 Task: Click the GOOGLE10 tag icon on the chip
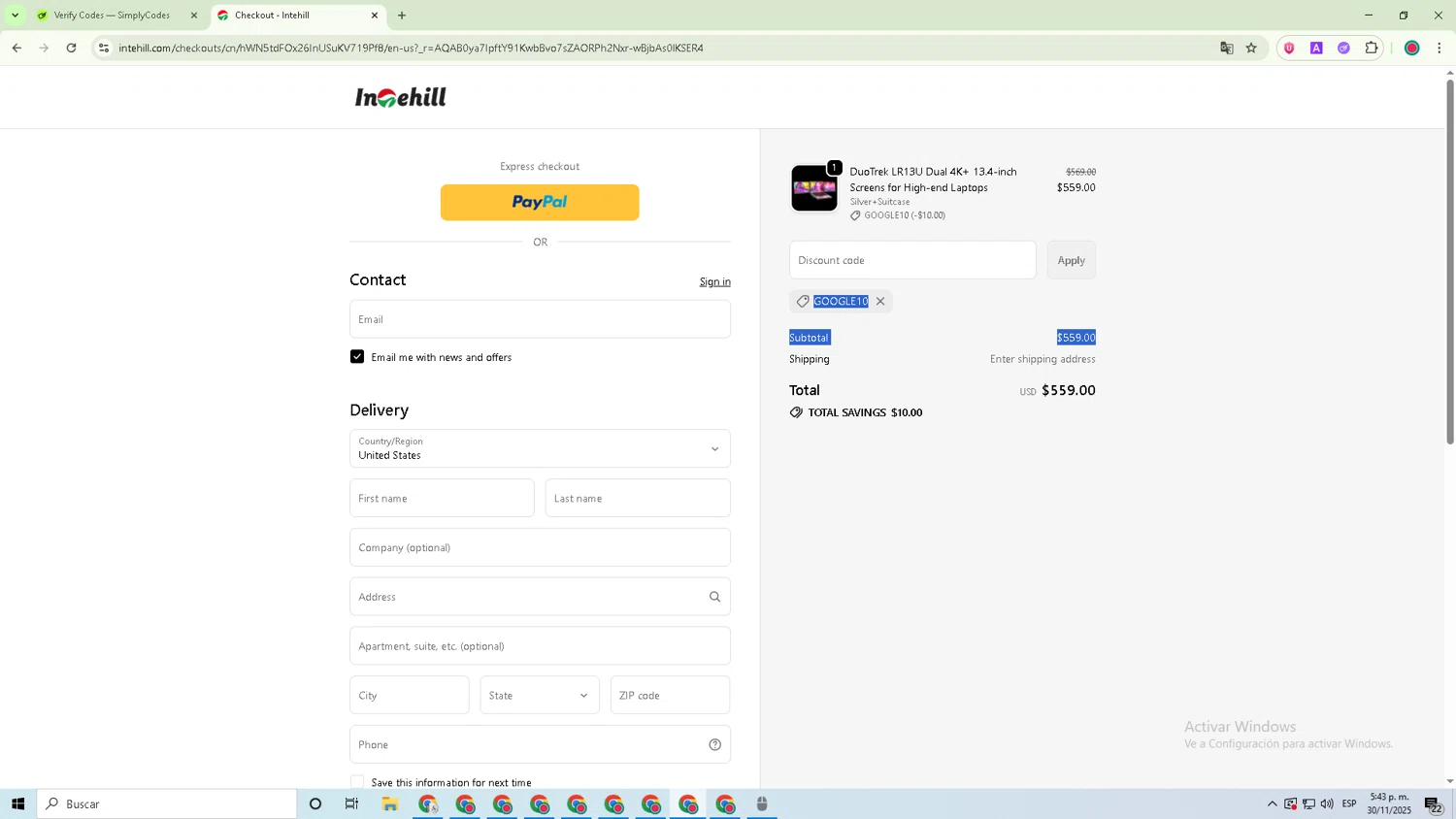803,302
